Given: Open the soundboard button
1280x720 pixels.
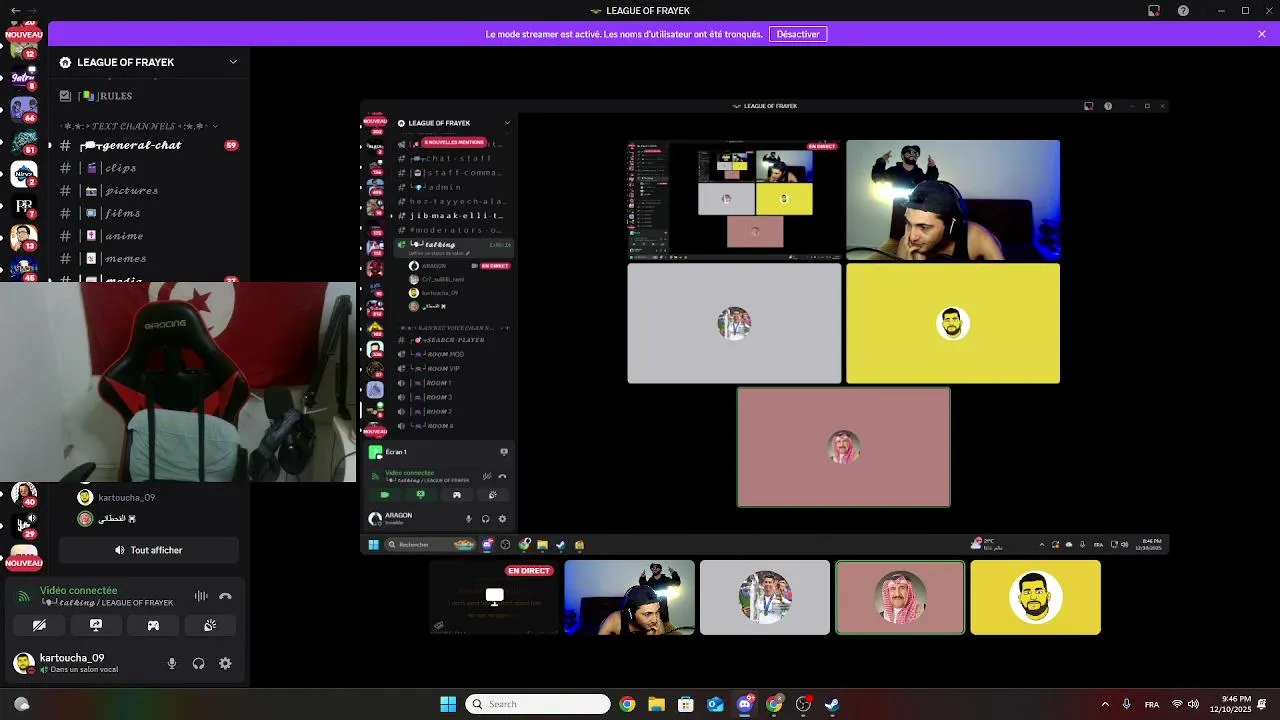Looking at the screenshot, I should (210, 625).
